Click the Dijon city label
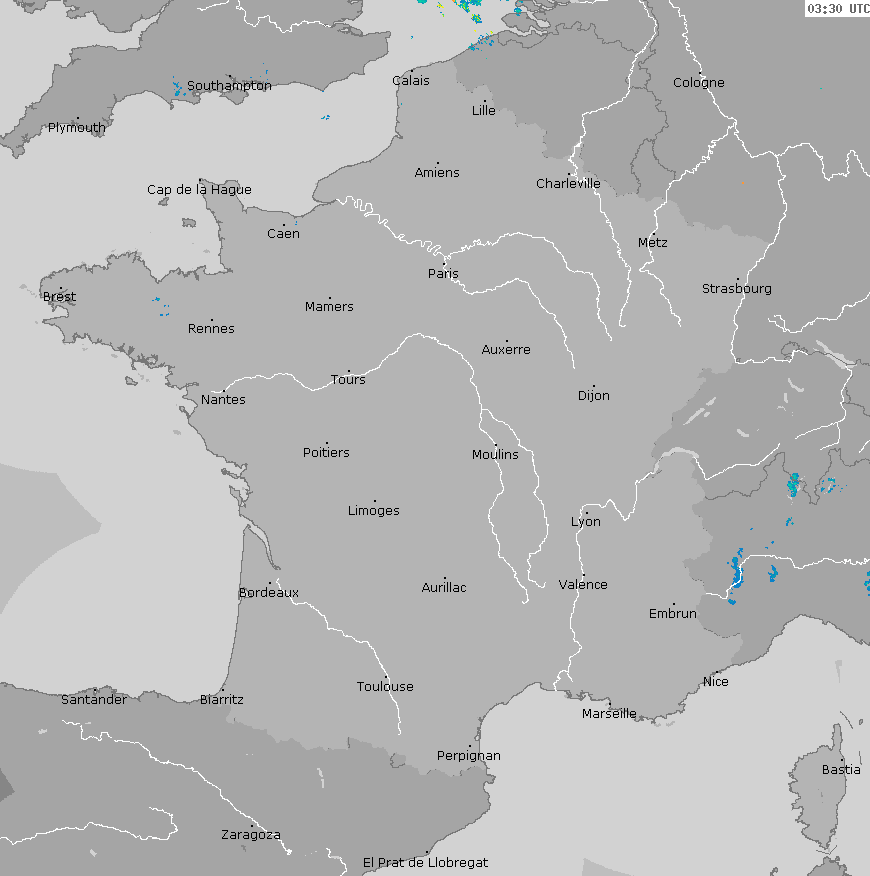870x876 pixels. 593,396
